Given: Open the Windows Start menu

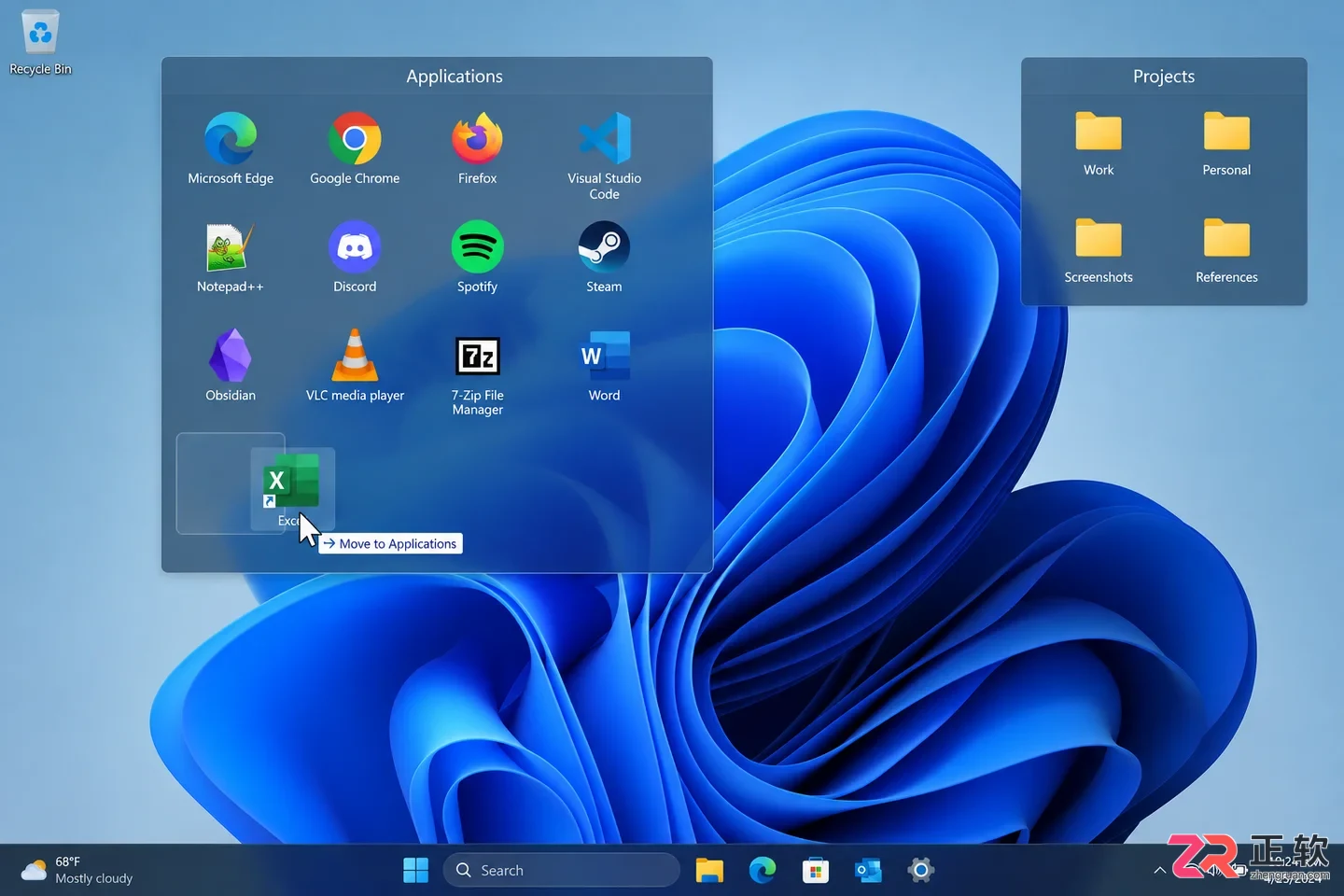Looking at the screenshot, I should (415, 870).
